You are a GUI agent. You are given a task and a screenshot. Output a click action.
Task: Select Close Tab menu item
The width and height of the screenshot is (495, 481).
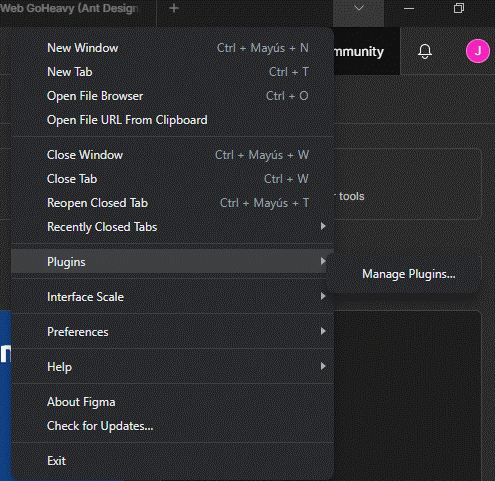172,179
